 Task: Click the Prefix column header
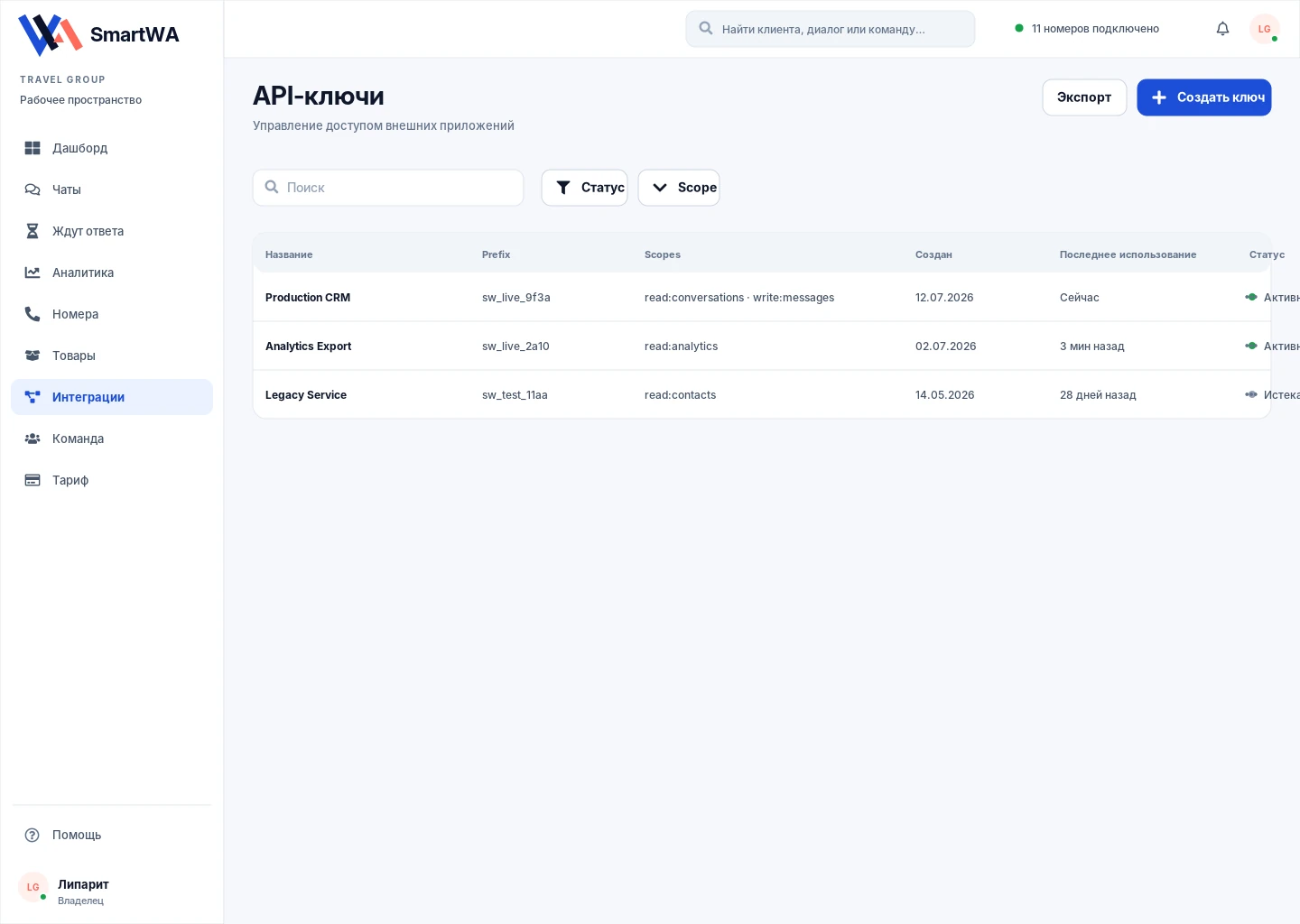pyautogui.click(x=496, y=254)
